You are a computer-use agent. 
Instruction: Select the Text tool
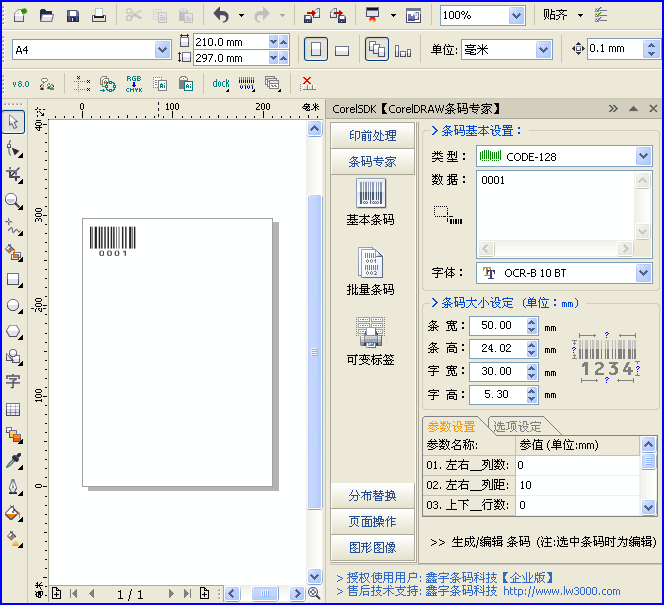point(13,381)
